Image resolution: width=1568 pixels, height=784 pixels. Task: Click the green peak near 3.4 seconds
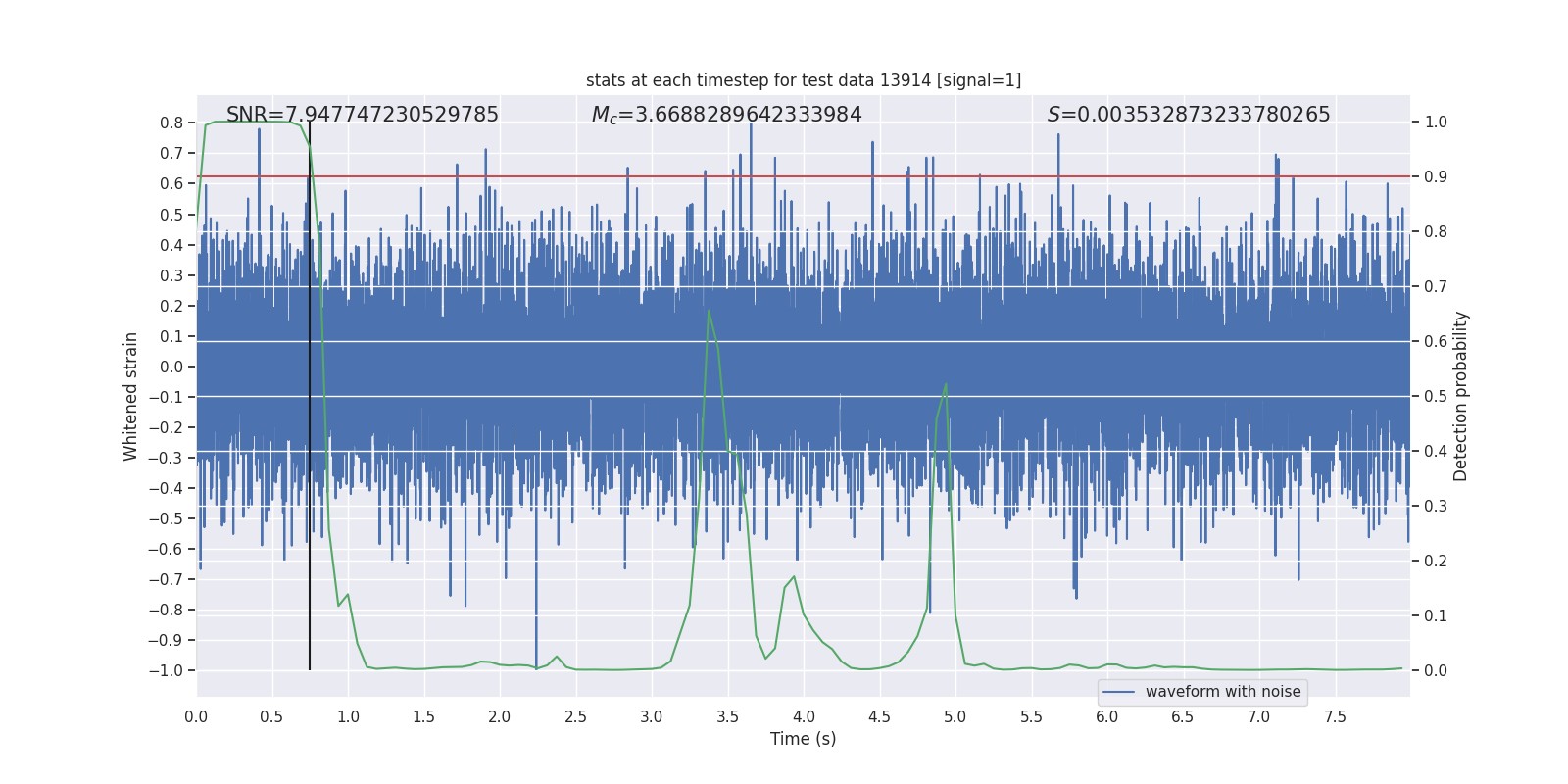(x=709, y=312)
